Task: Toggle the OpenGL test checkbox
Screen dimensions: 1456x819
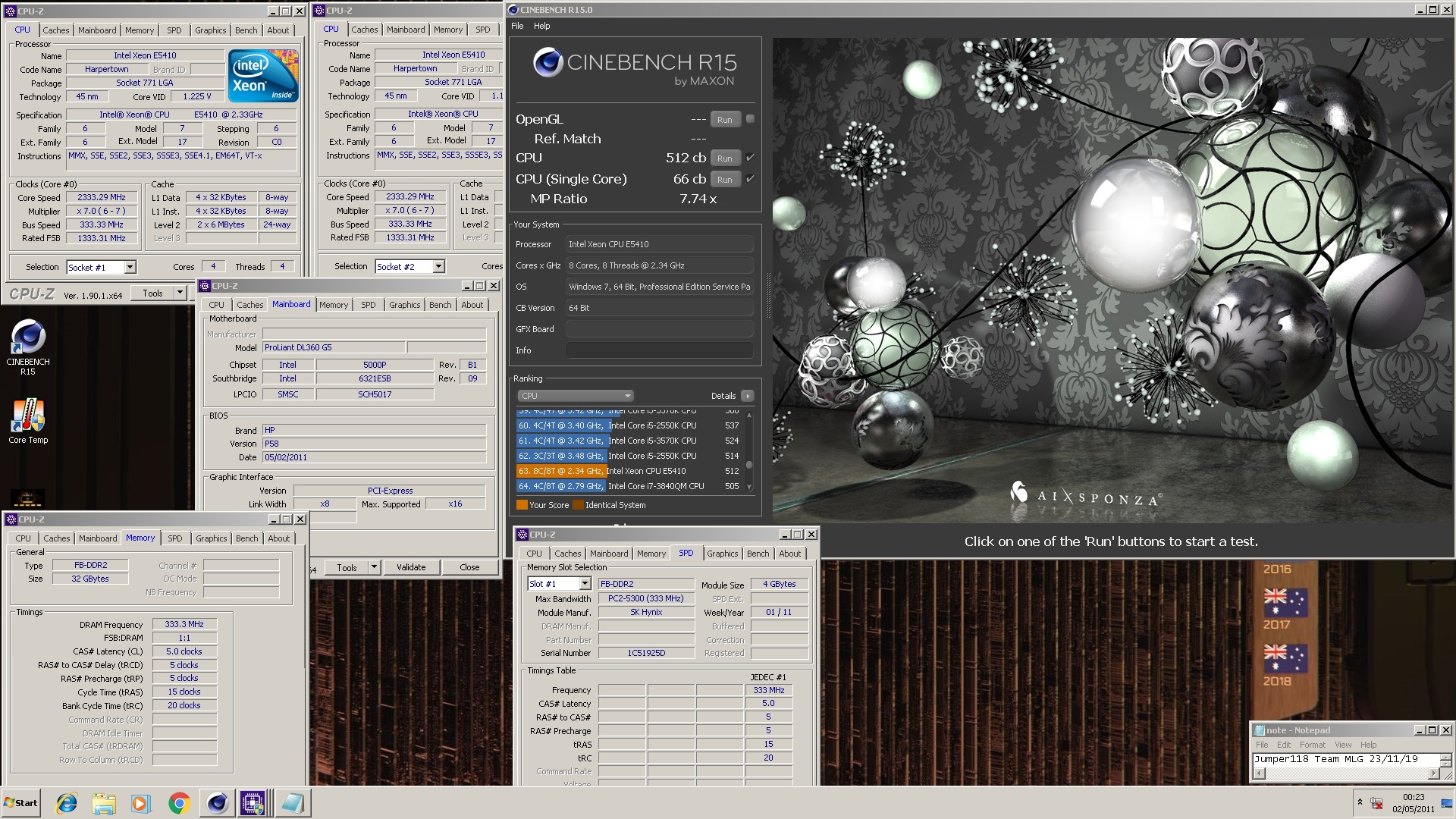Action: tap(750, 119)
